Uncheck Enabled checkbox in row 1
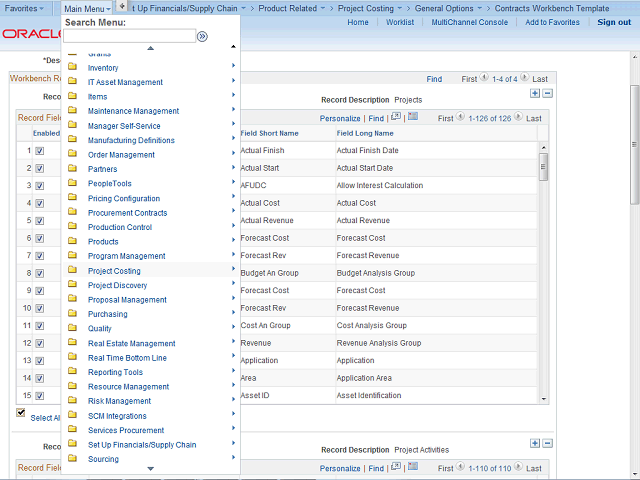Viewport: 640px width, 480px height. [x=40, y=151]
